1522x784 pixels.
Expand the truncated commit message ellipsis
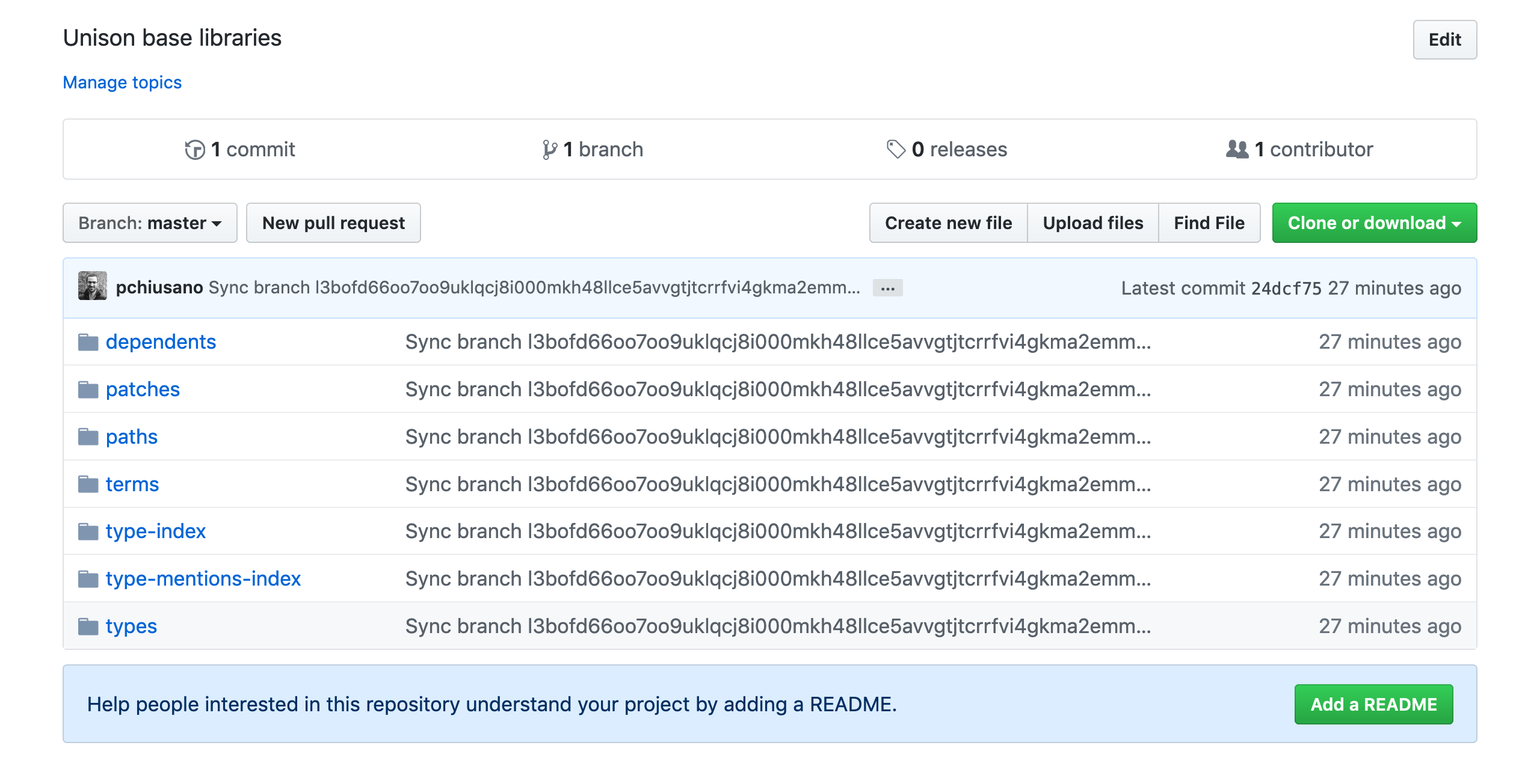coord(887,289)
